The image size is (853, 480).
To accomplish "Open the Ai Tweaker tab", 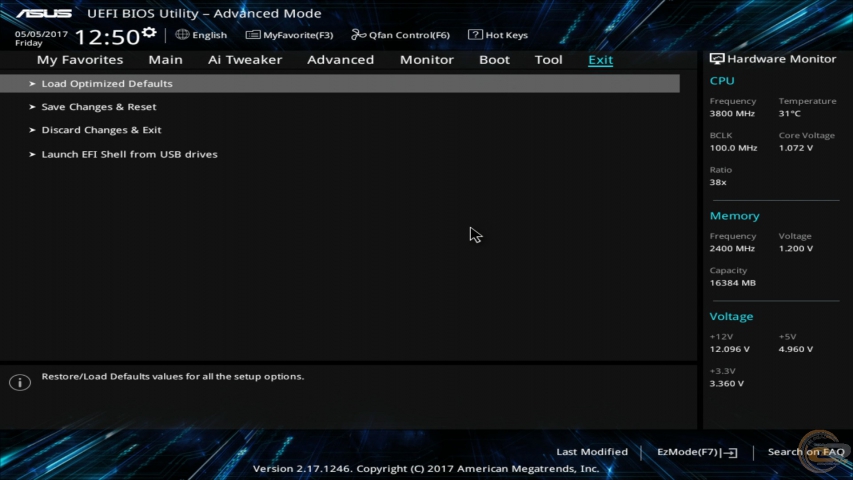I will click(245, 60).
